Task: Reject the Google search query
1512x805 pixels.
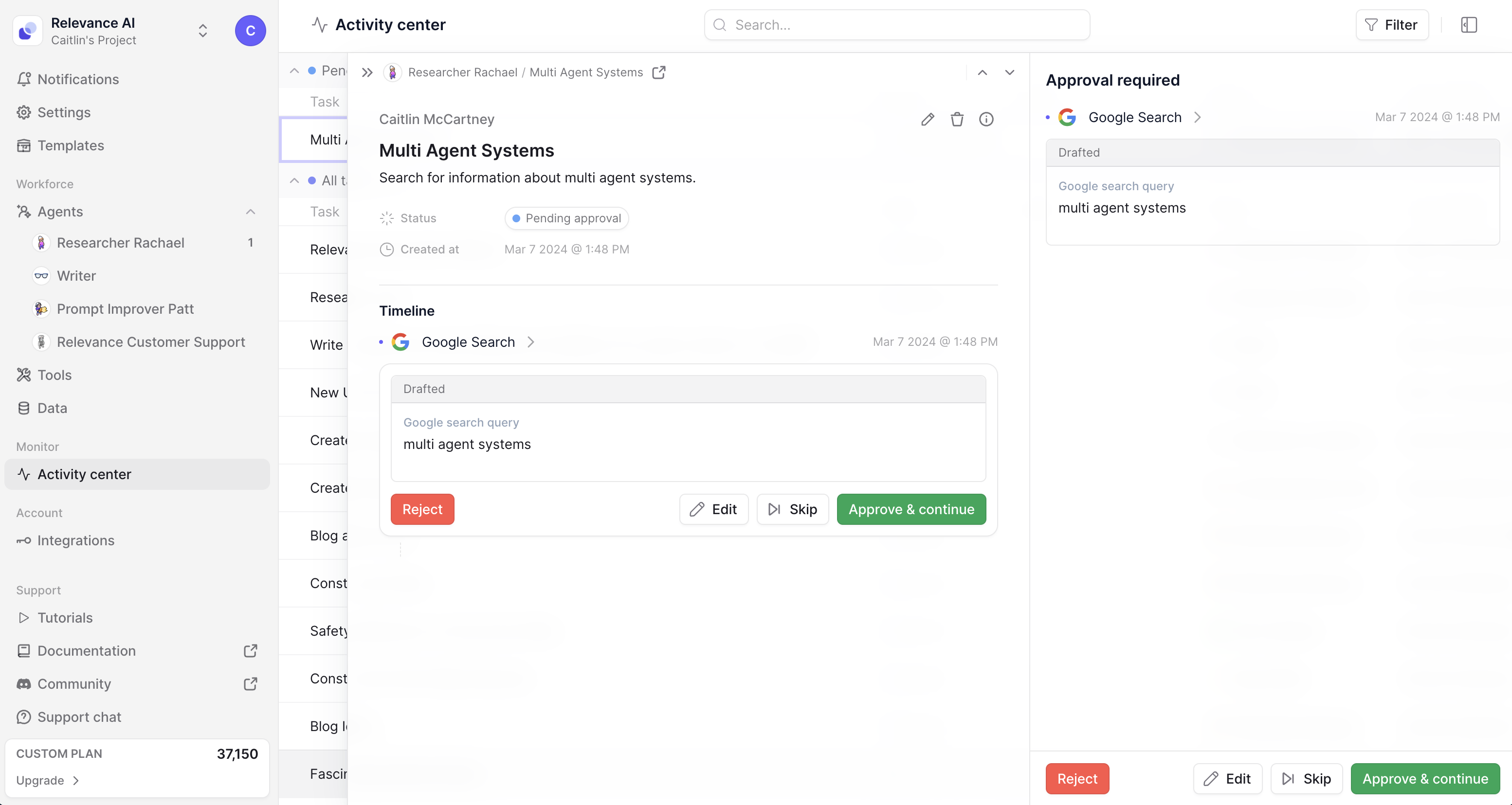Action: pos(422,509)
